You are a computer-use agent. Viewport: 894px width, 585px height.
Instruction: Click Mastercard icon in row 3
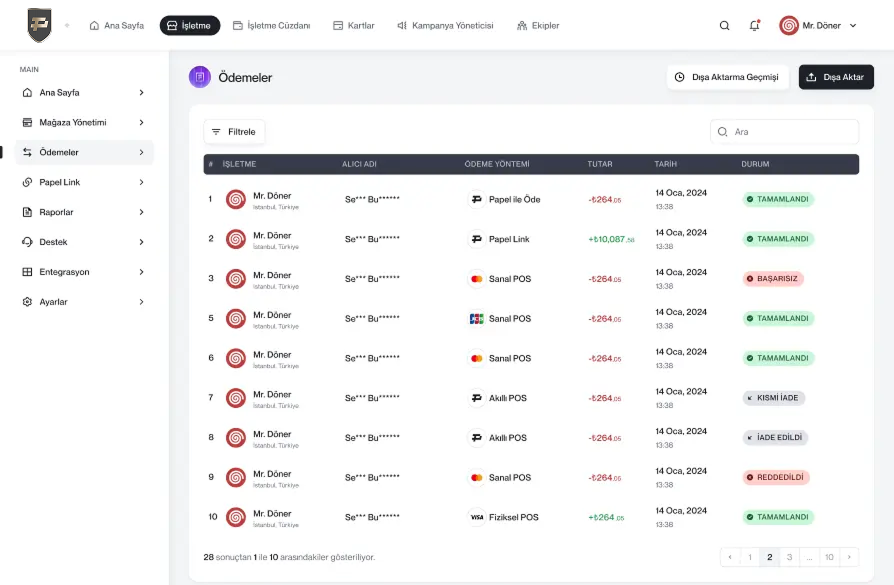[476, 279]
